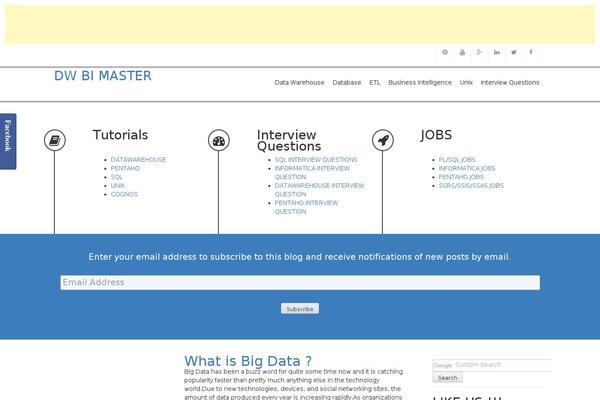Open the Business Intelligence menu

pos(420,82)
